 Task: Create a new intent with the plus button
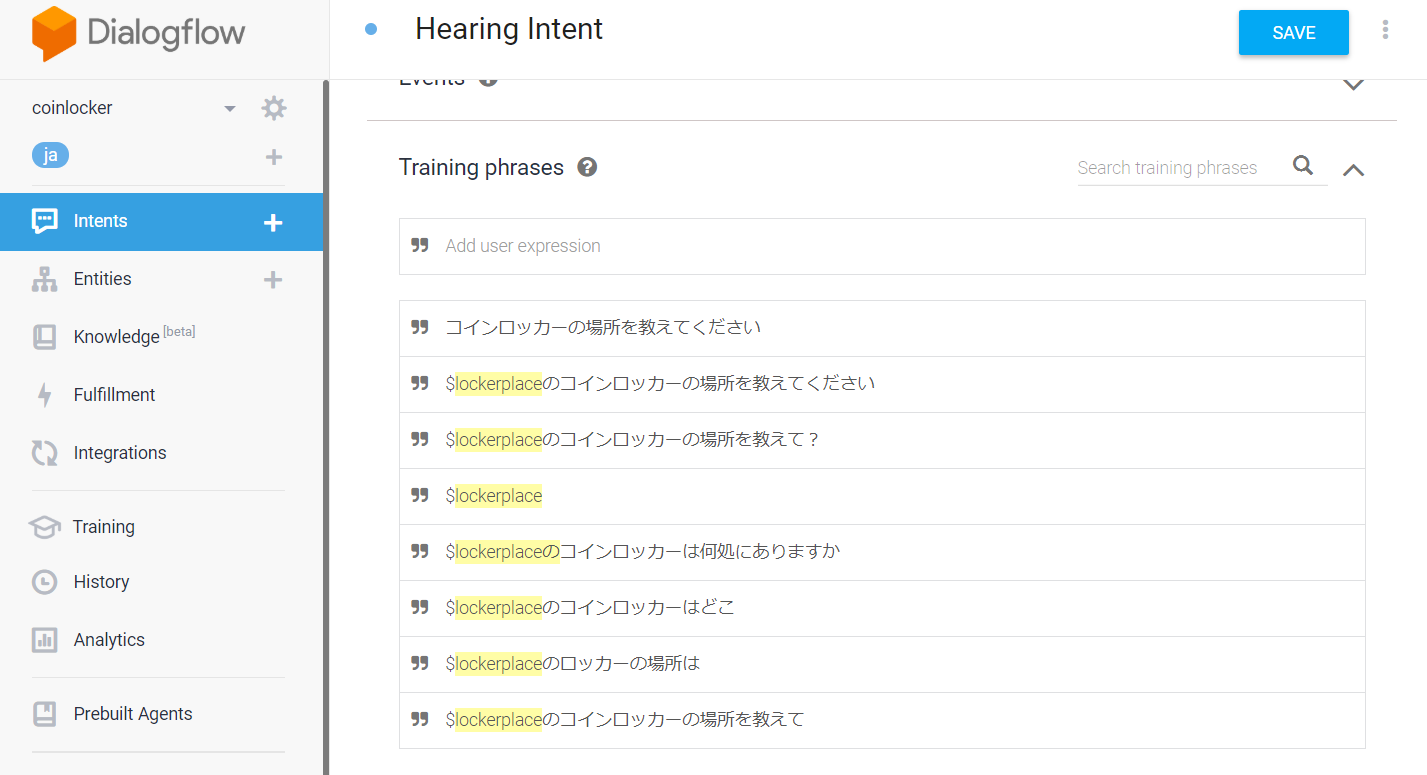coord(273,221)
